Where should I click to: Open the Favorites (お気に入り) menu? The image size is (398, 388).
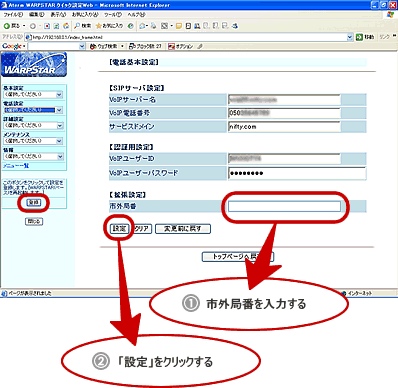[x=85, y=15]
